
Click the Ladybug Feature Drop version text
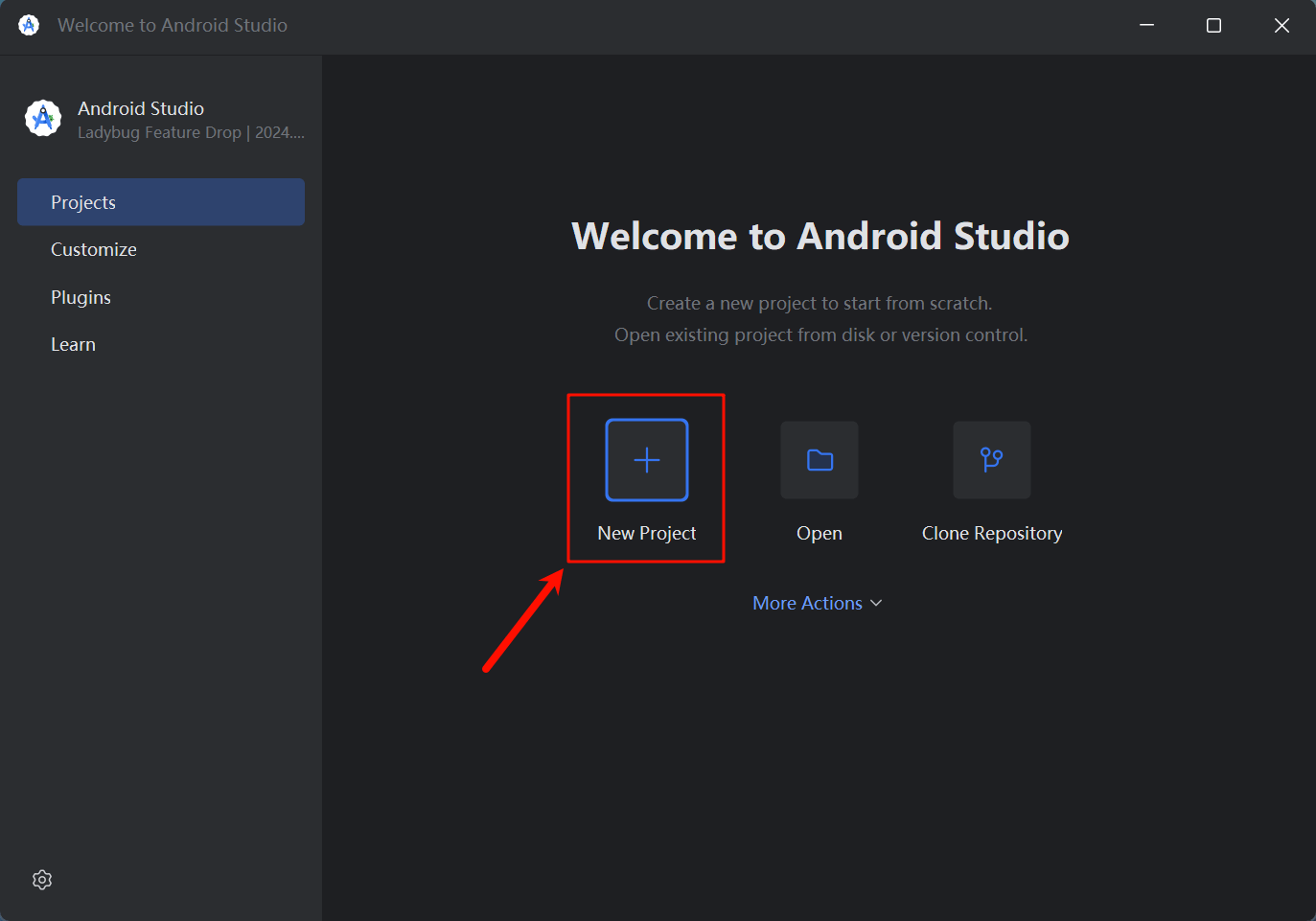(191, 132)
